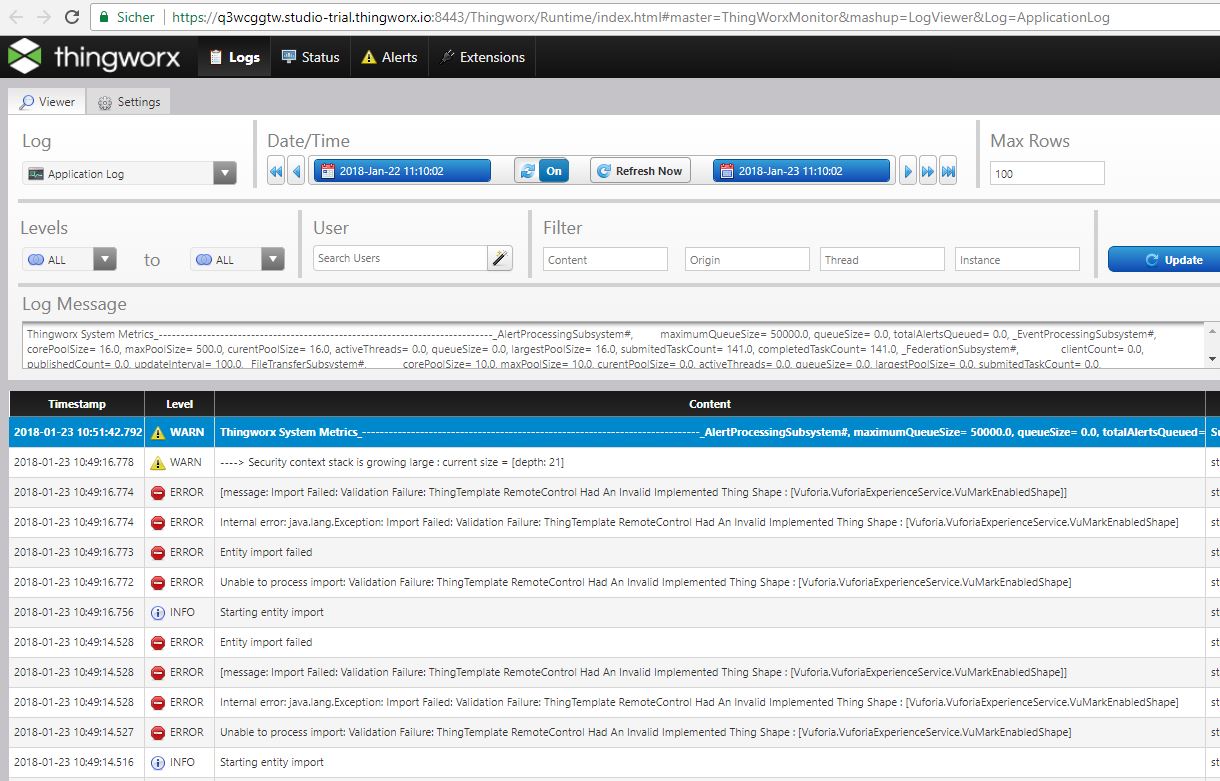
Task: Click the Search Users field
Action: [400, 258]
